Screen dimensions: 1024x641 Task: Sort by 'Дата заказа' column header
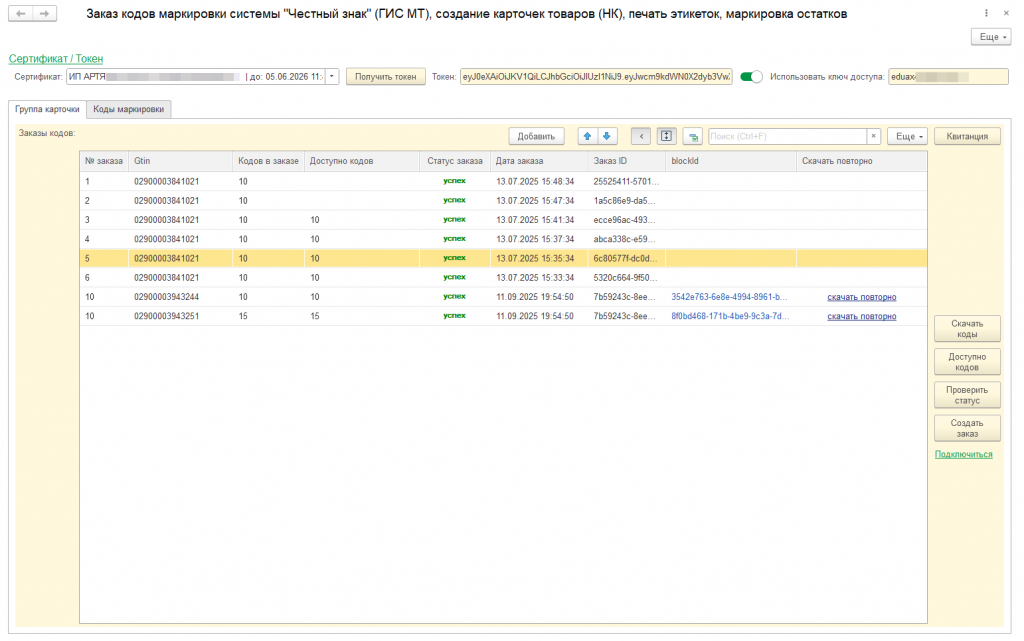520,161
